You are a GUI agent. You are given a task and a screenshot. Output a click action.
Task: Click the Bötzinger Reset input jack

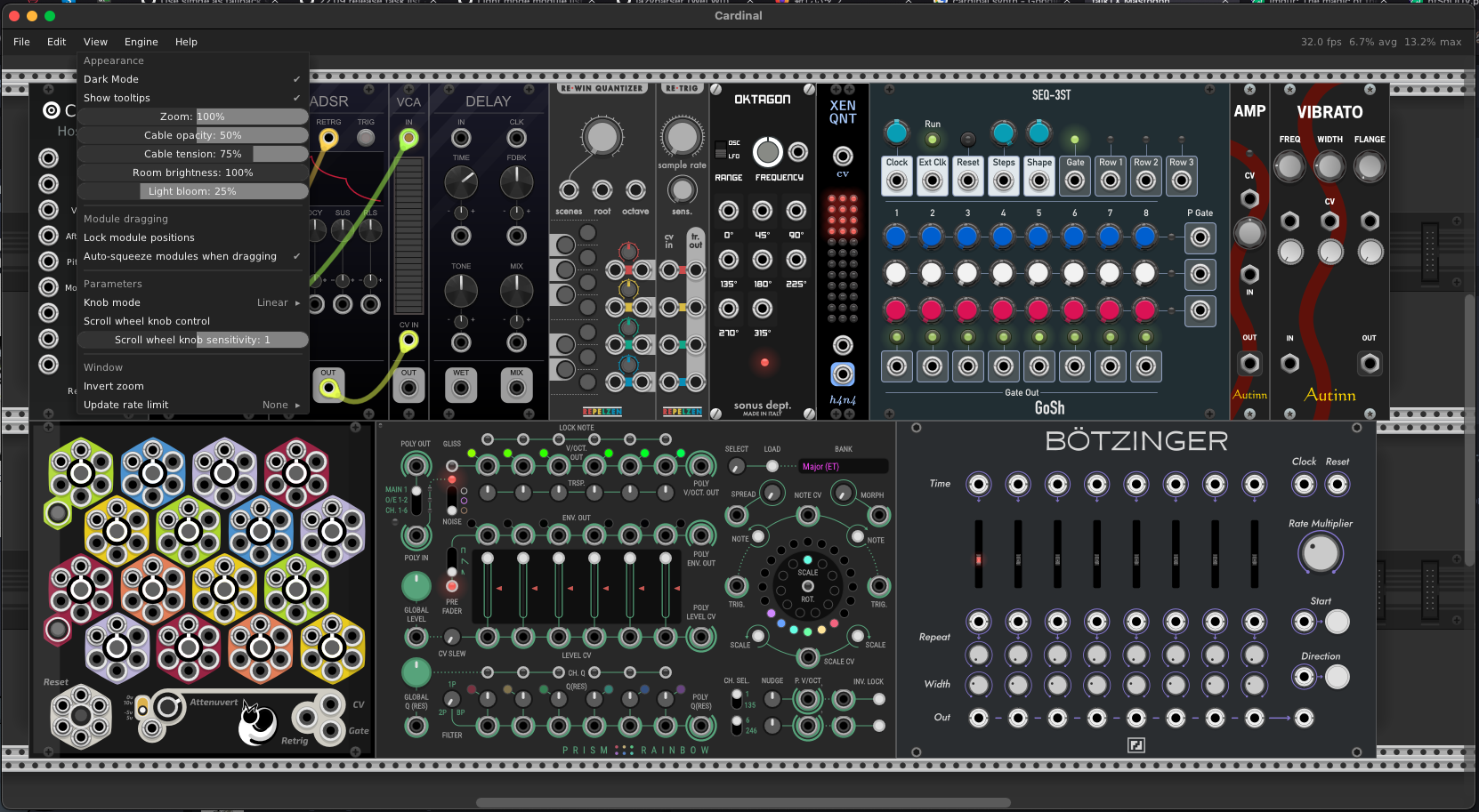coord(1338,485)
